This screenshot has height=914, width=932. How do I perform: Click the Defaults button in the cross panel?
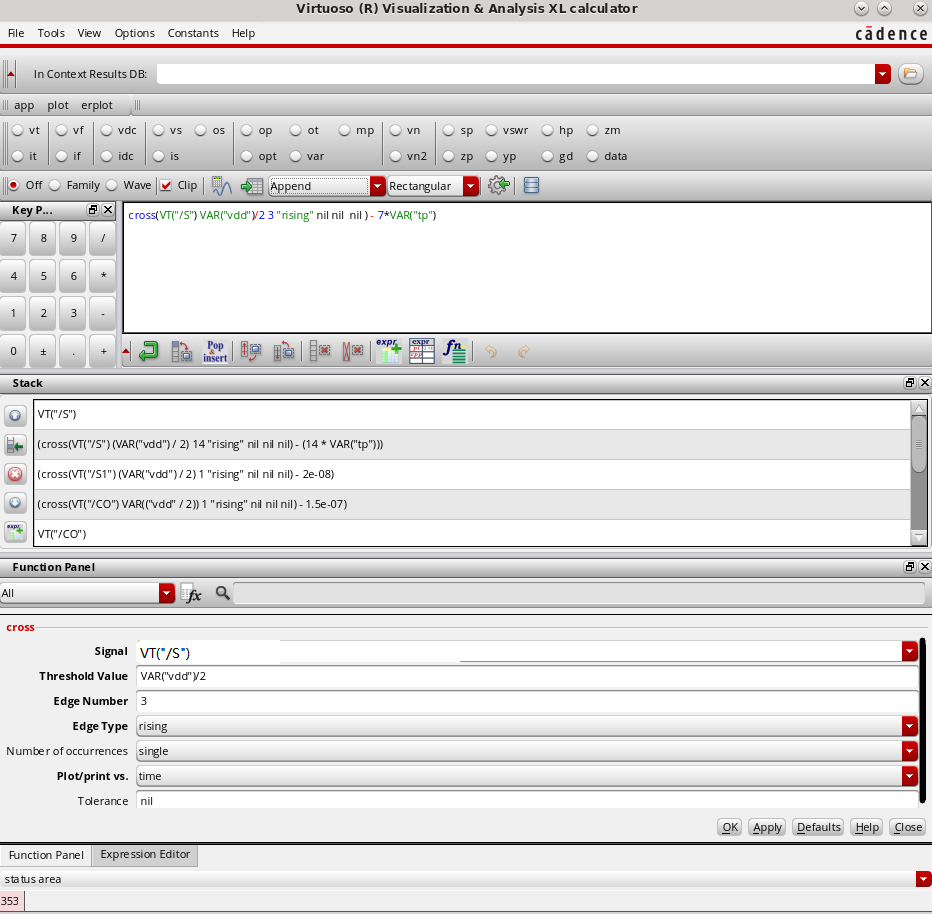[x=817, y=827]
